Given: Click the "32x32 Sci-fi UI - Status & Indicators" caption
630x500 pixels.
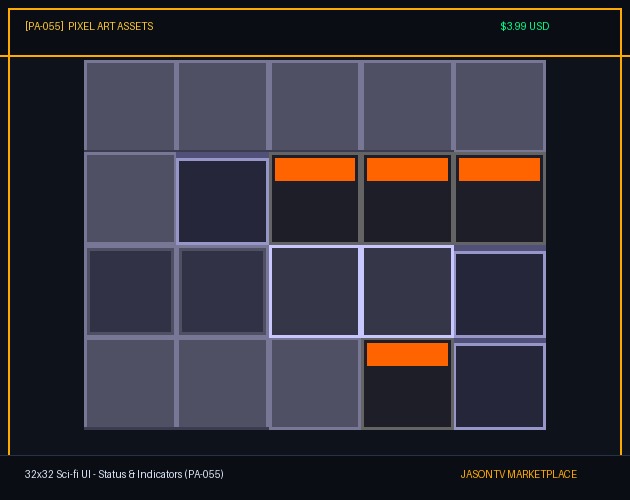Looking at the screenshot, I should pos(124,474).
